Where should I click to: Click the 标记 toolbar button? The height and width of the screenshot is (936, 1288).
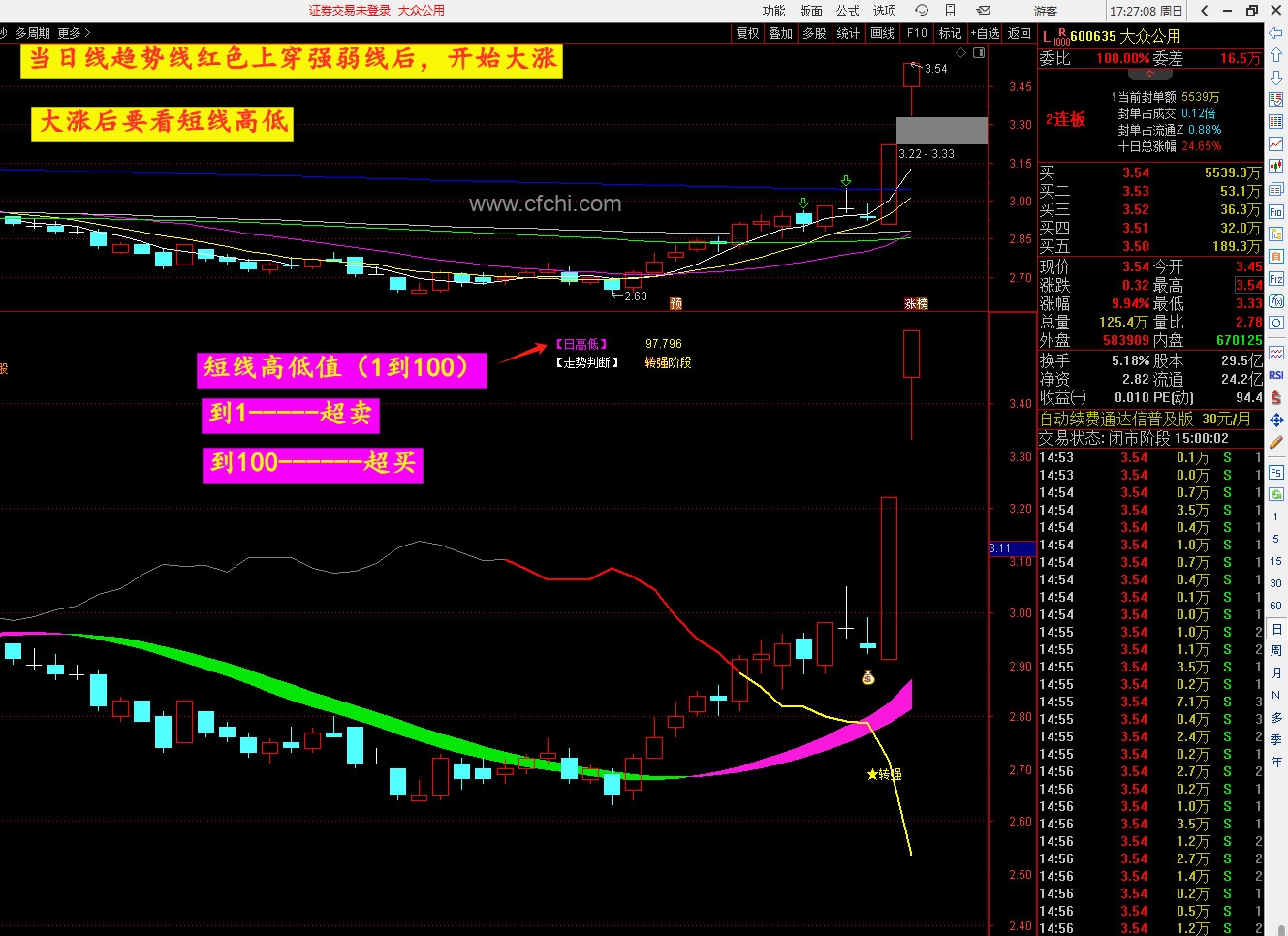coord(950,33)
